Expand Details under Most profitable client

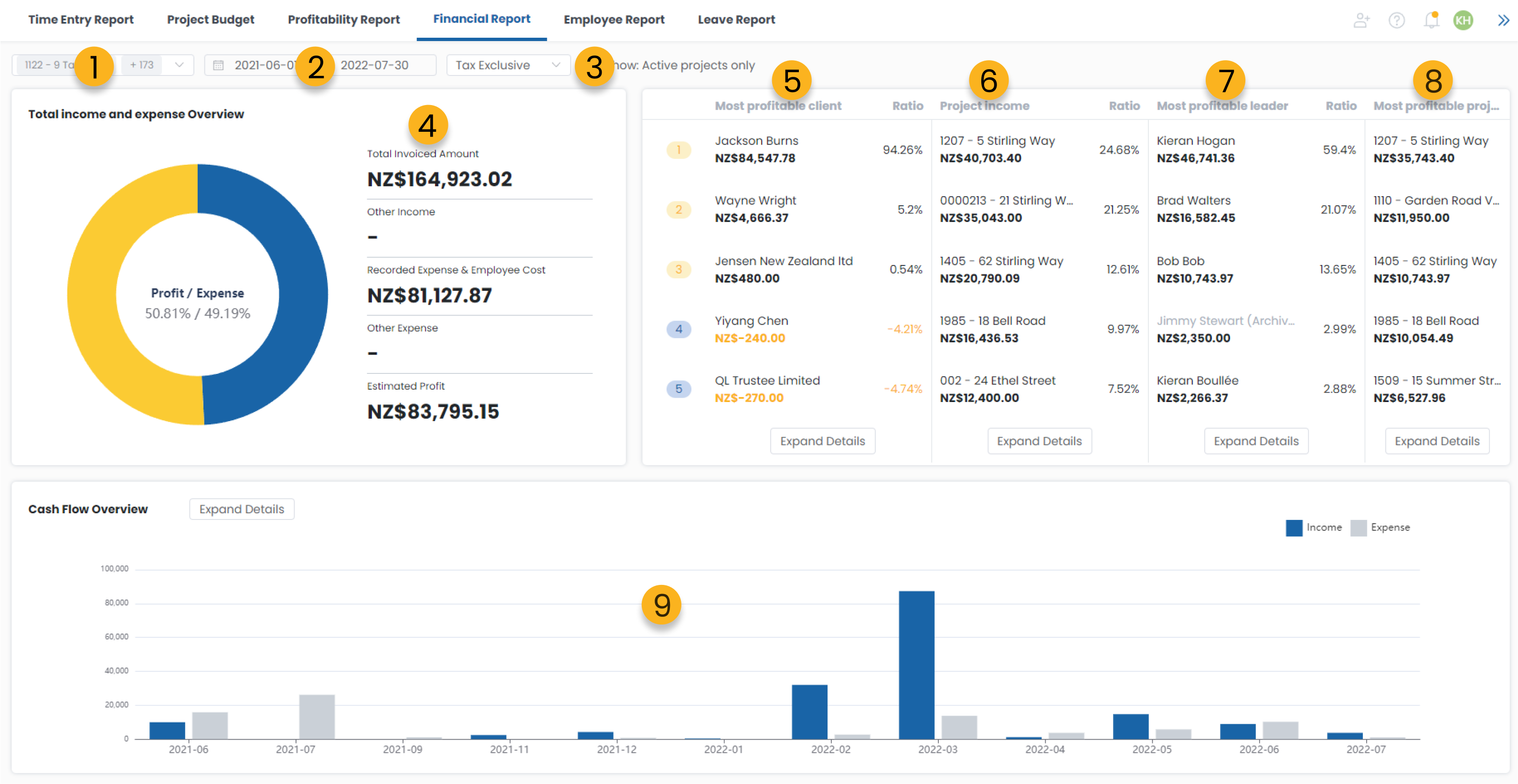(x=822, y=441)
